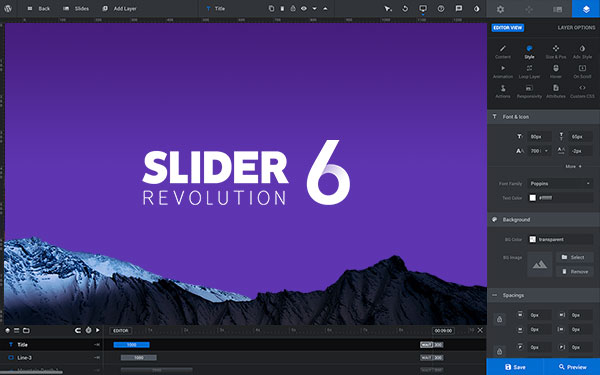Viewport: 600px width, 375px height.
Task: Open the Hover settings icon
Action: [556, 72]
